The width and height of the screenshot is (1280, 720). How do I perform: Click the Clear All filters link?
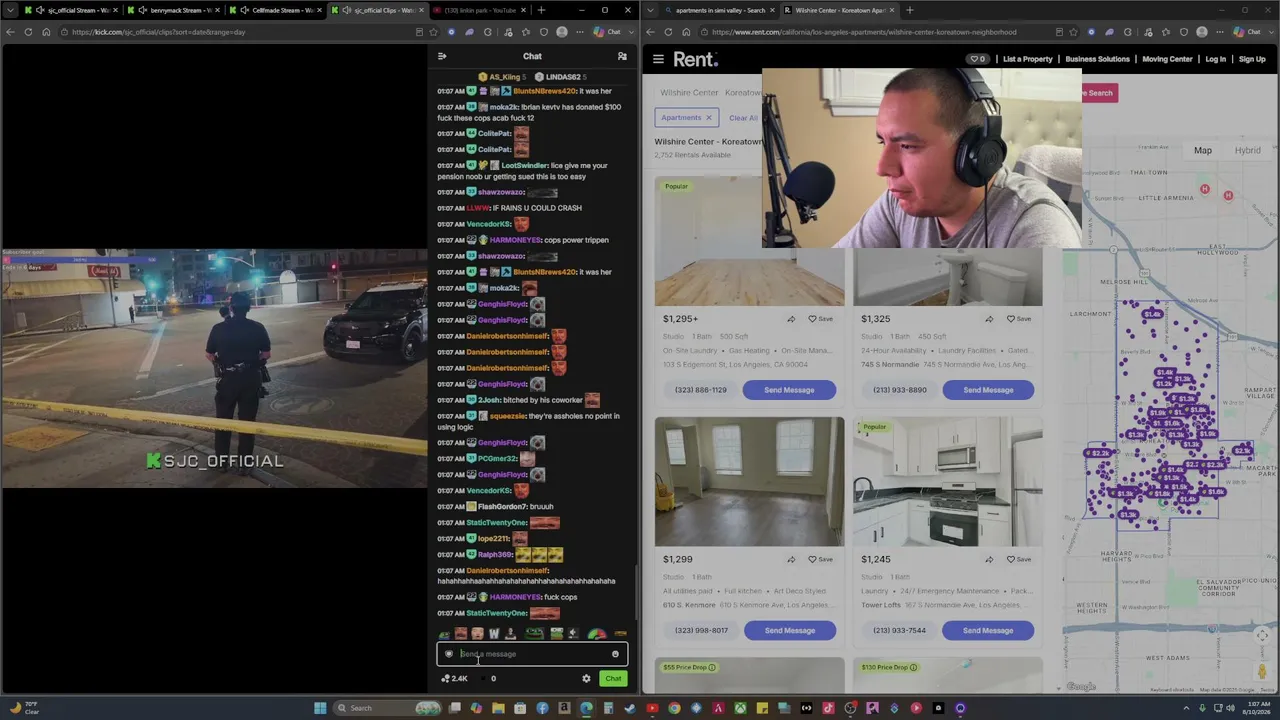pos(743,118)
